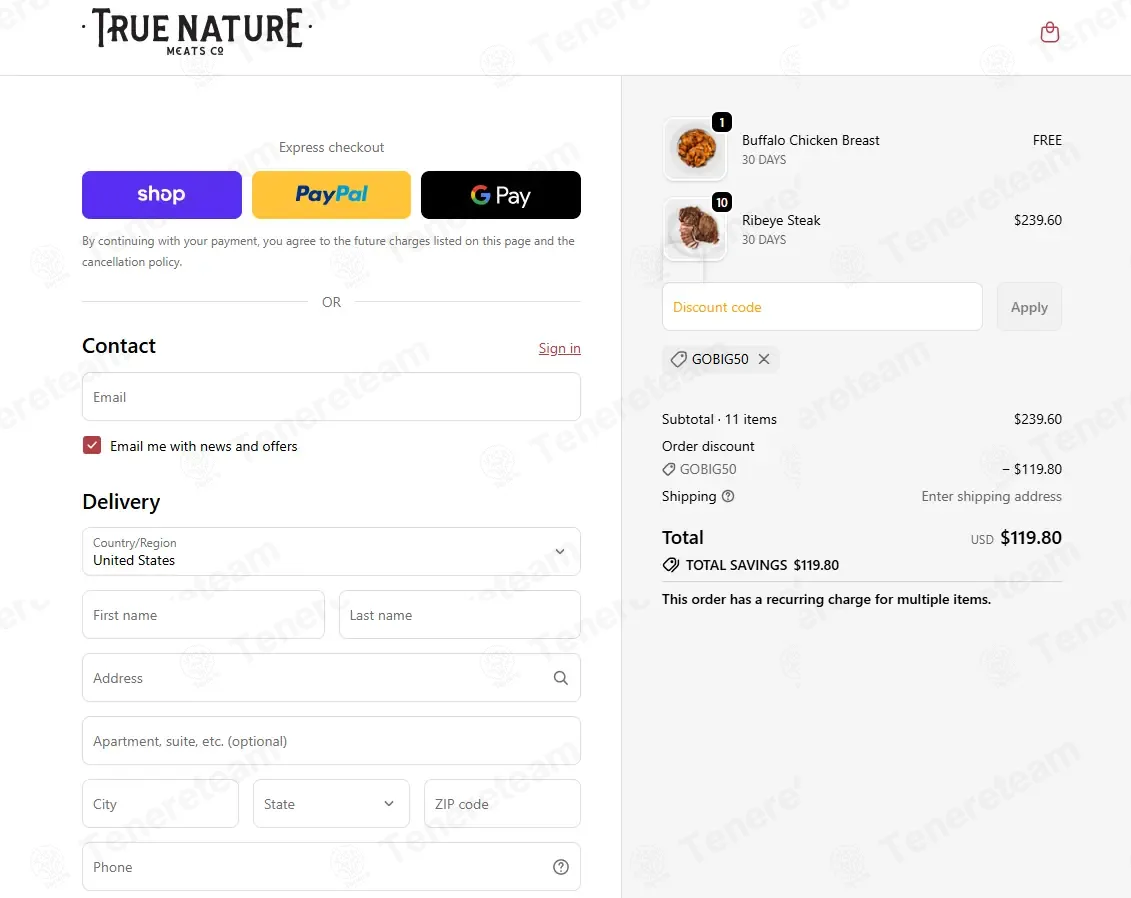
Task: Expand the State dropdown
Action: click(x=331, y=804)
